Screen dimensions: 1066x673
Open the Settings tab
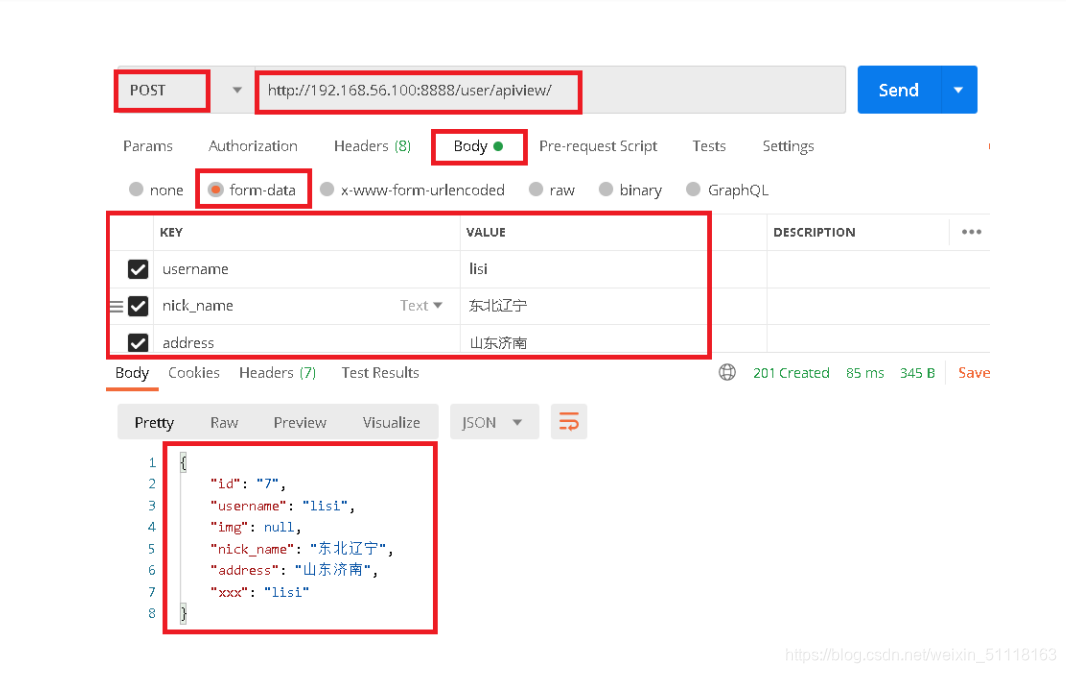[x=788, y=146]
